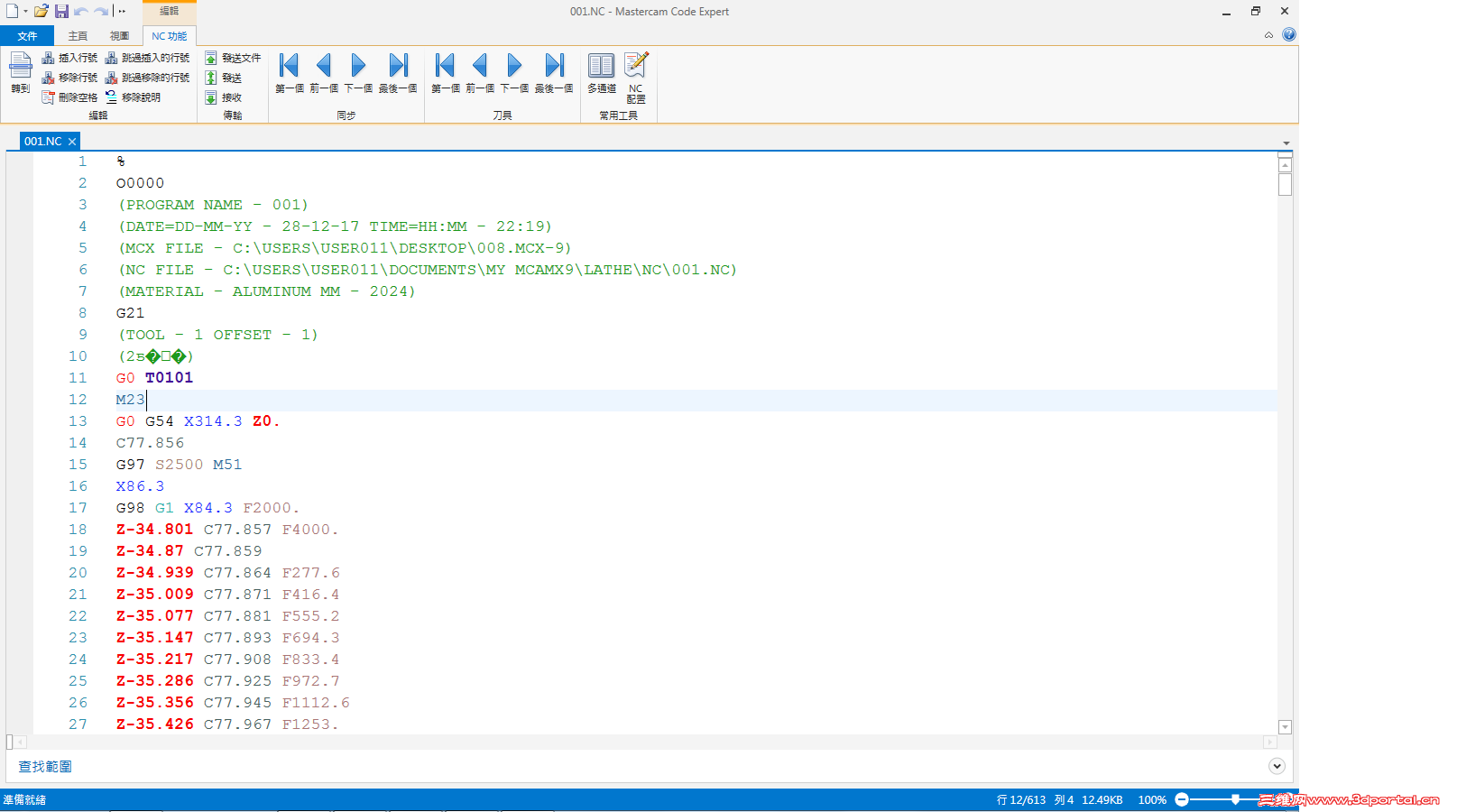1457x812 pixels.
Task: Jump to last tool 最後一個
Action: [554, 73]
